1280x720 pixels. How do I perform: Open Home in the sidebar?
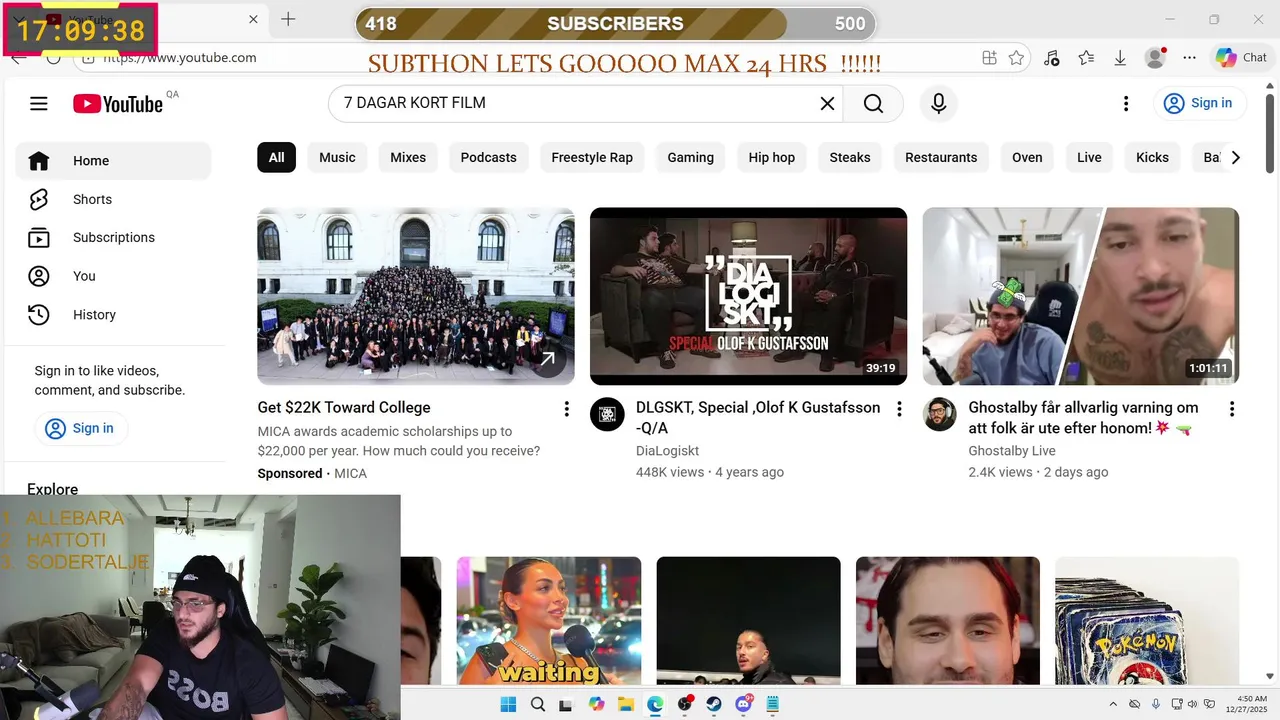pyautogui.click(x=113, y=161)
